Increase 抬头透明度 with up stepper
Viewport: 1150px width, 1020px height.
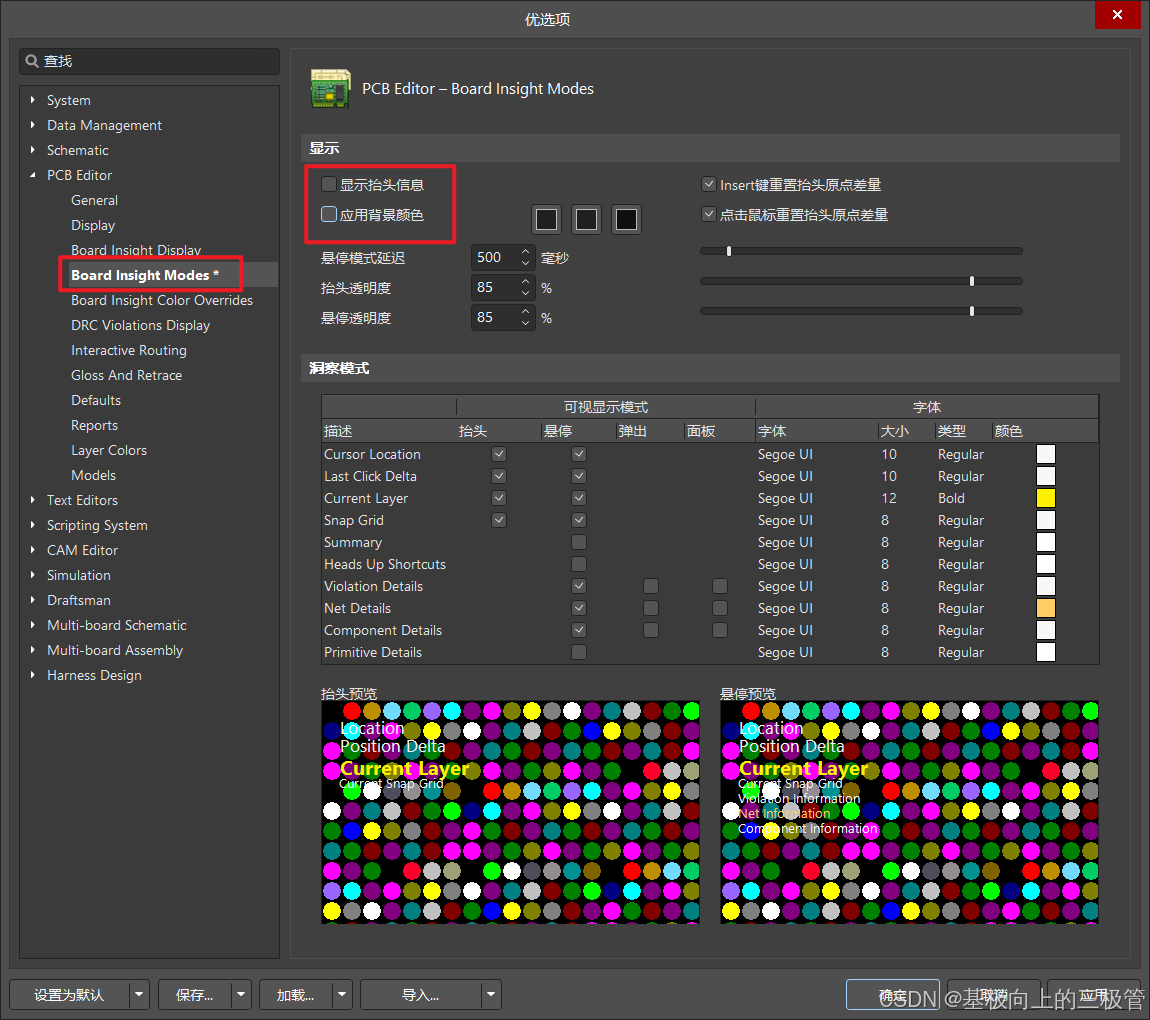[x=525, y=282]
